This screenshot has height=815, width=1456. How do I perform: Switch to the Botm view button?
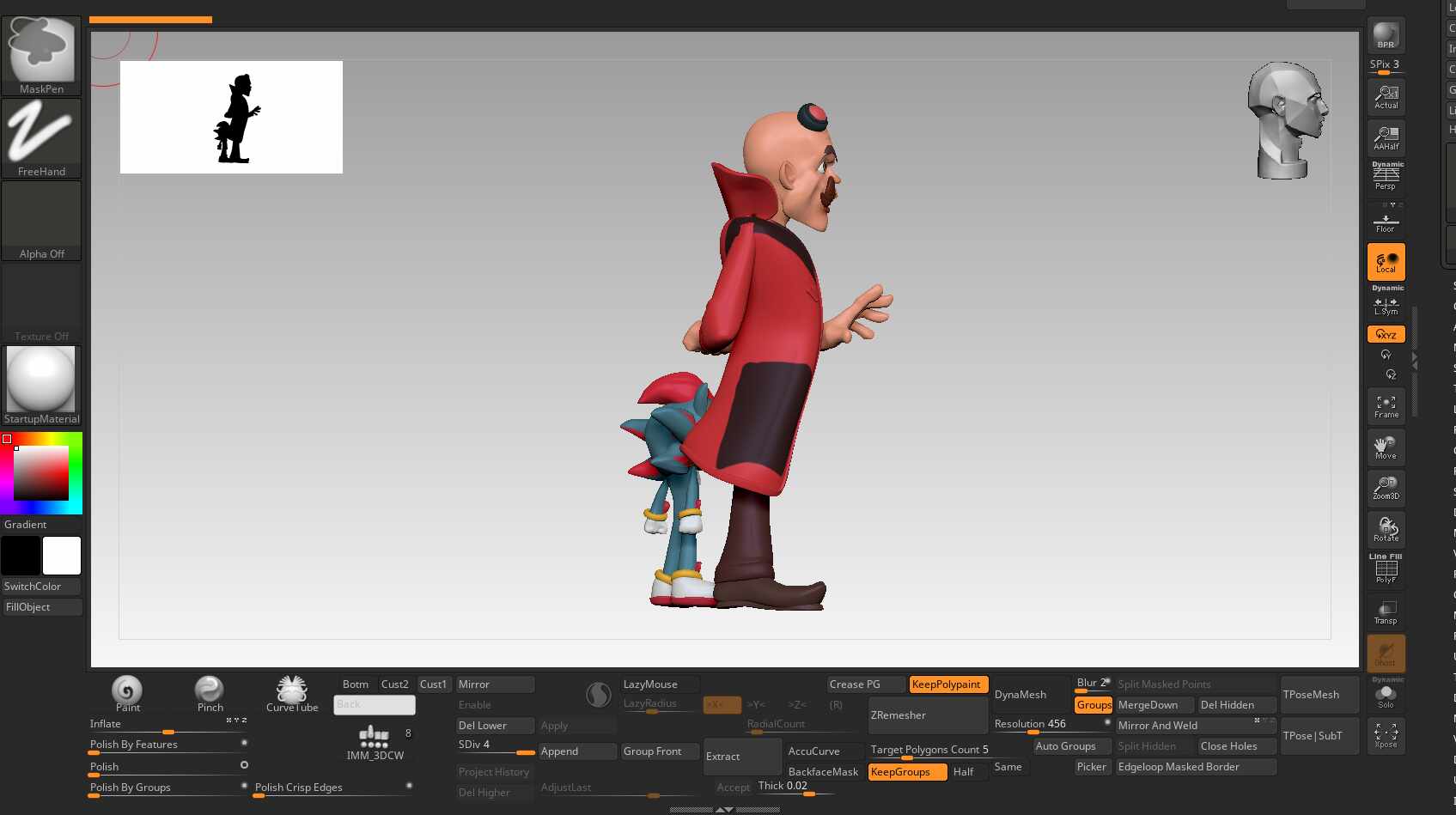pos(356,684)
